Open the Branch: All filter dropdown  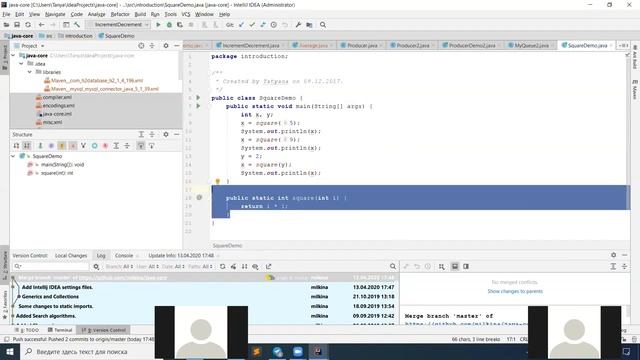click(x=119, y=267)
